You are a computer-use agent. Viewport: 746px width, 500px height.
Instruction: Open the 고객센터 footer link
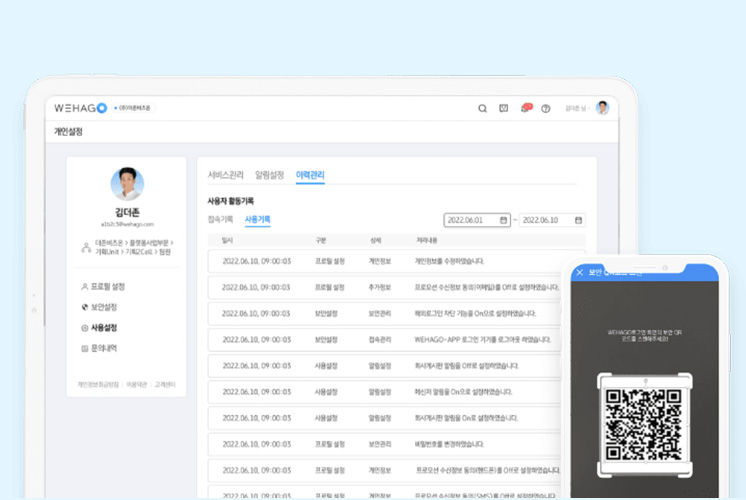point(165,384)
